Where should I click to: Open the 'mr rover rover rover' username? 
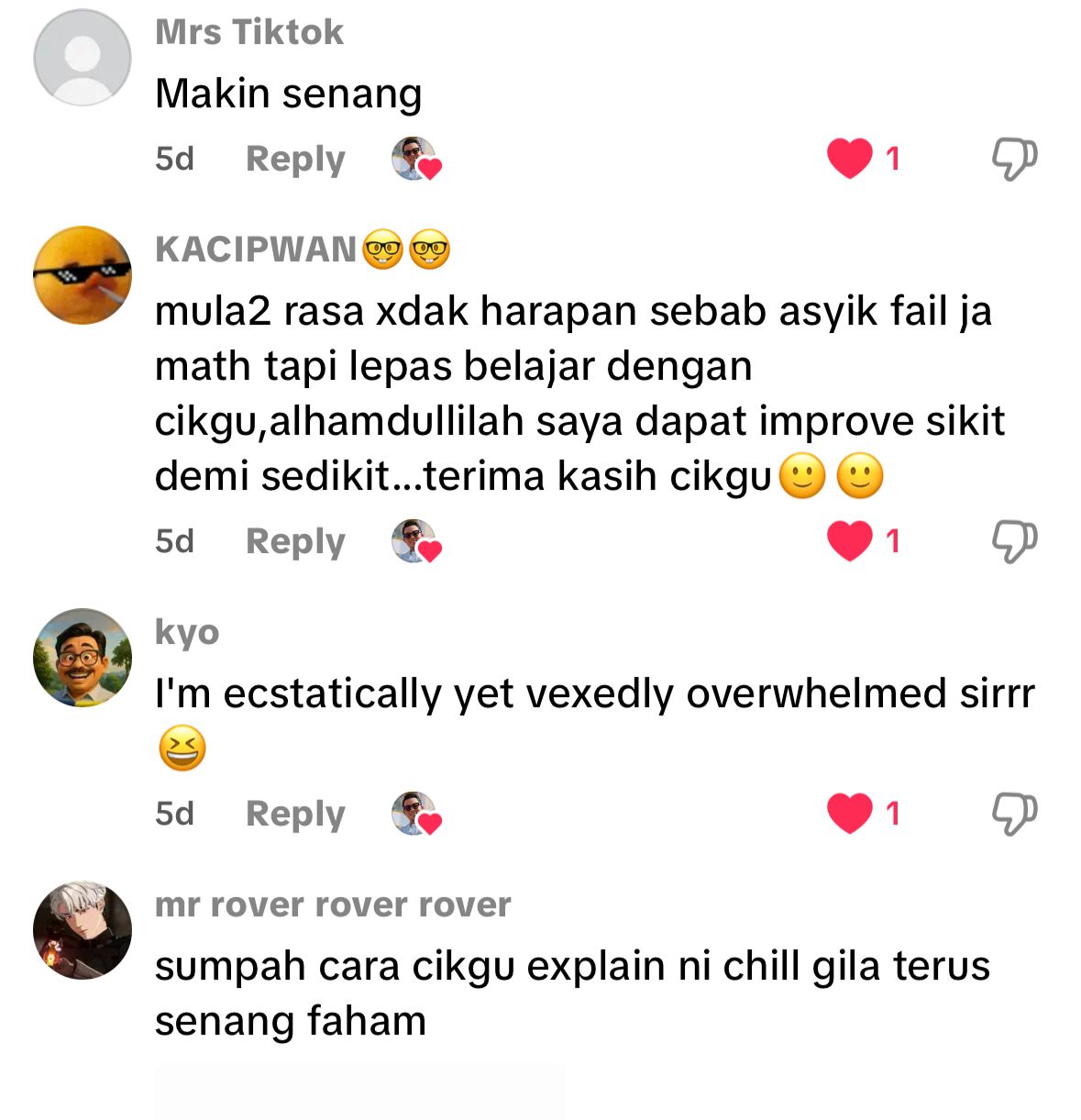click(333, 905)
